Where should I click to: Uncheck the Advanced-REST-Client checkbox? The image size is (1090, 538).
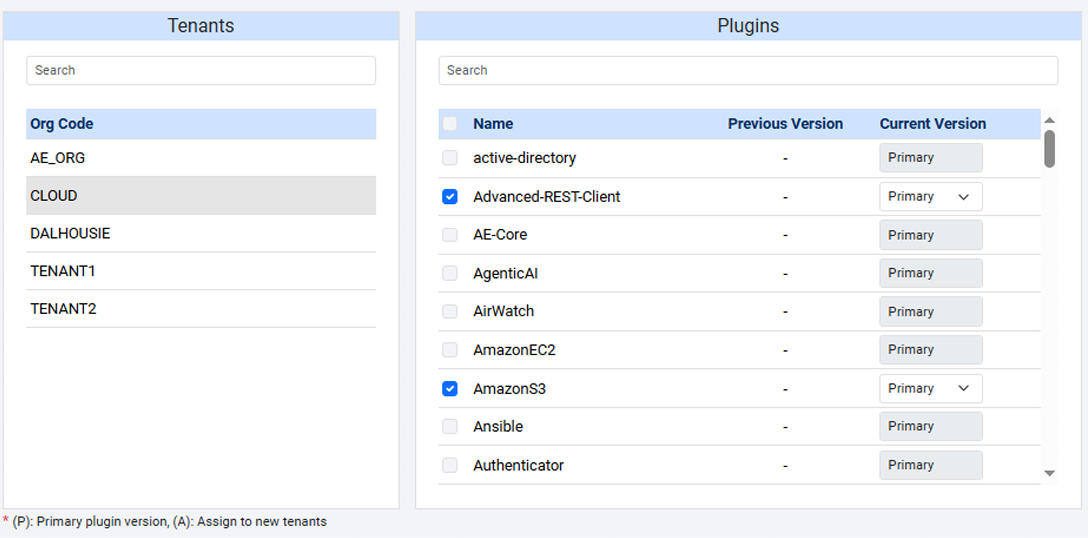pos(450,197)
